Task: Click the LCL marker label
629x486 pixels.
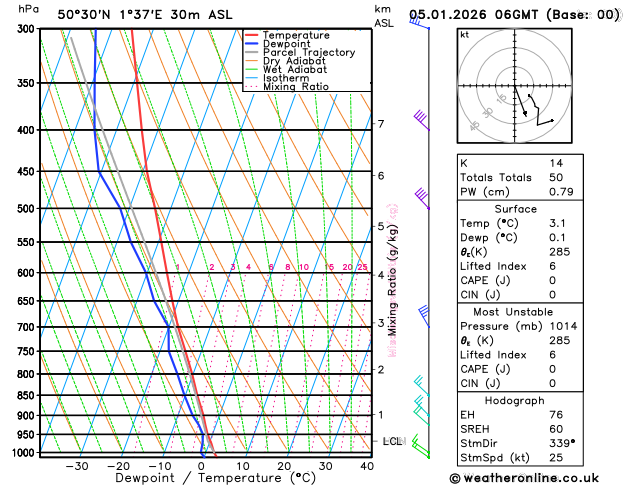Action: [x=392, y=441]
